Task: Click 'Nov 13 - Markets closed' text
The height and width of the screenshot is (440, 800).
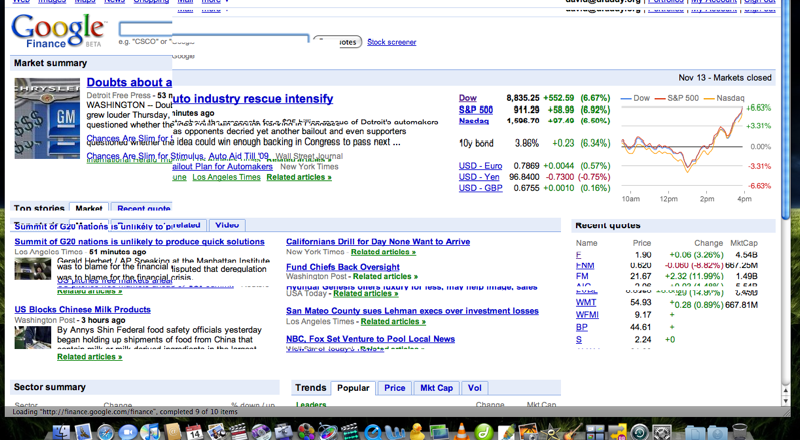Action: coord(724,78)
